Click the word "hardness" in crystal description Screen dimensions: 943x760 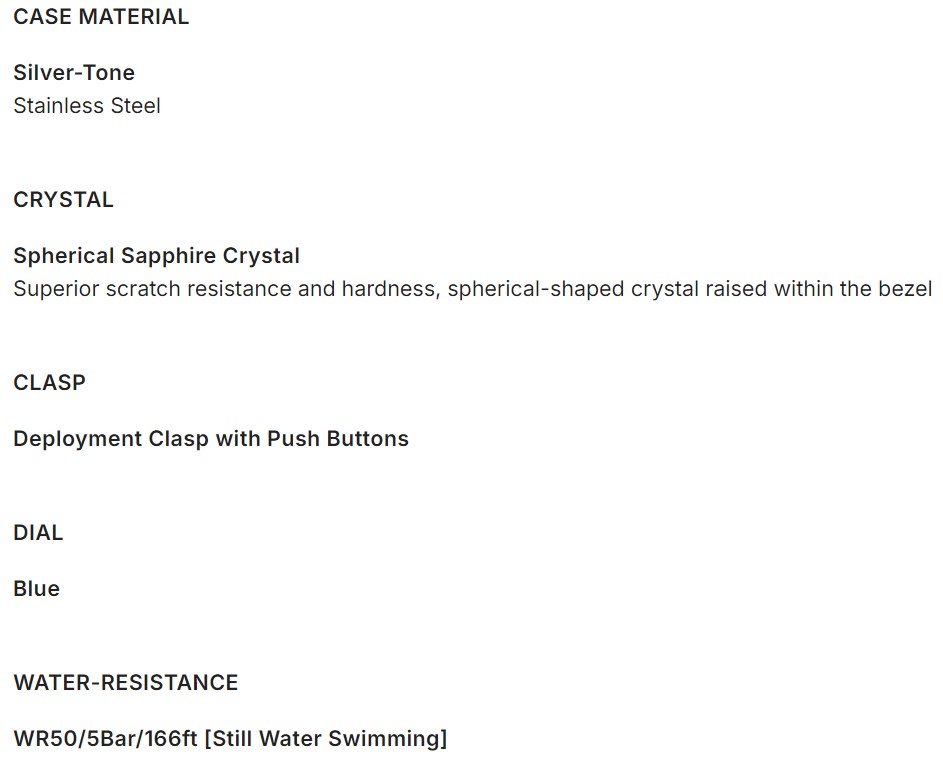[x=384, y=289]
